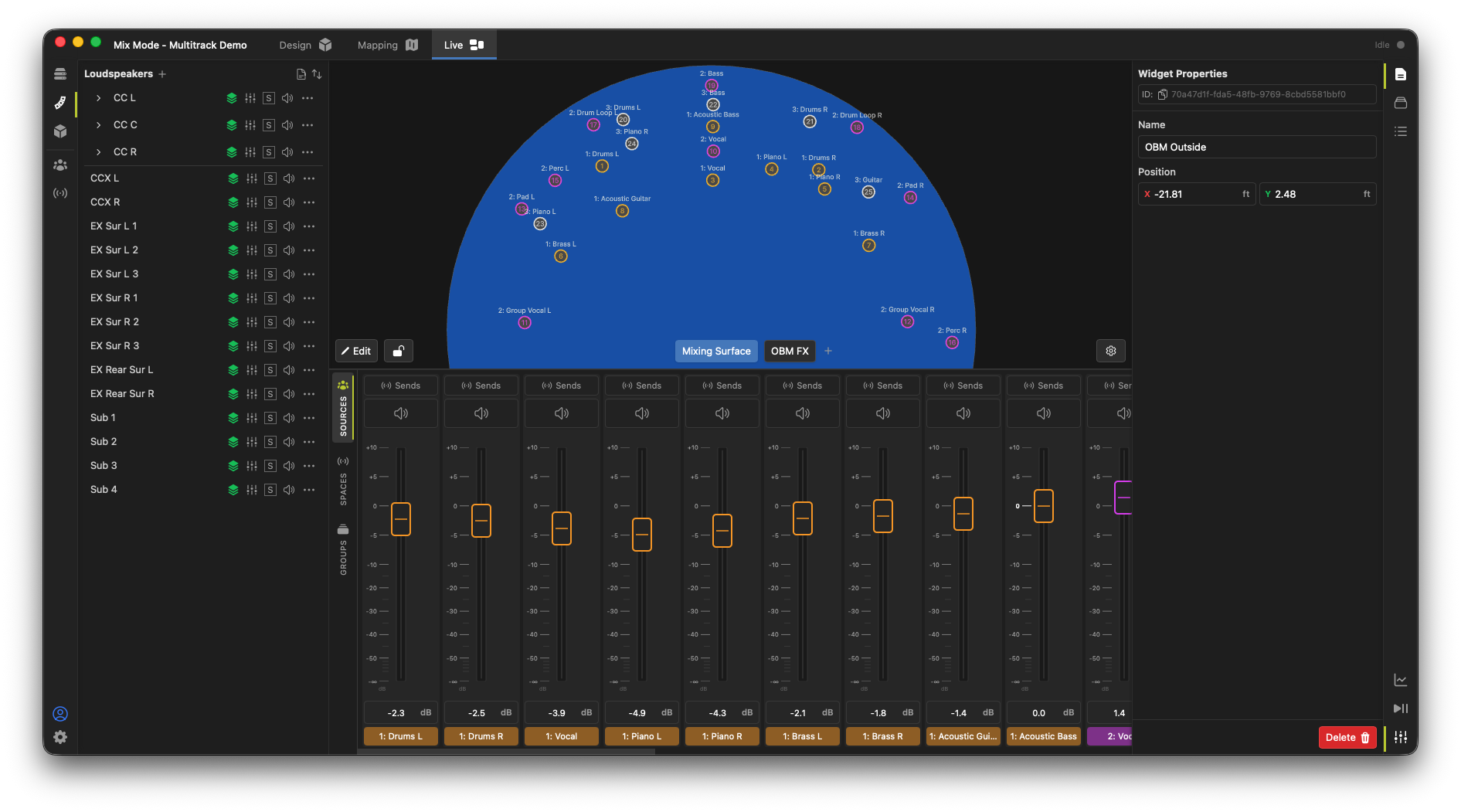Switch to the Design tab
The height and width of the screenshot is (812, 1461).
pyautogui.click(x=305, y=45)
